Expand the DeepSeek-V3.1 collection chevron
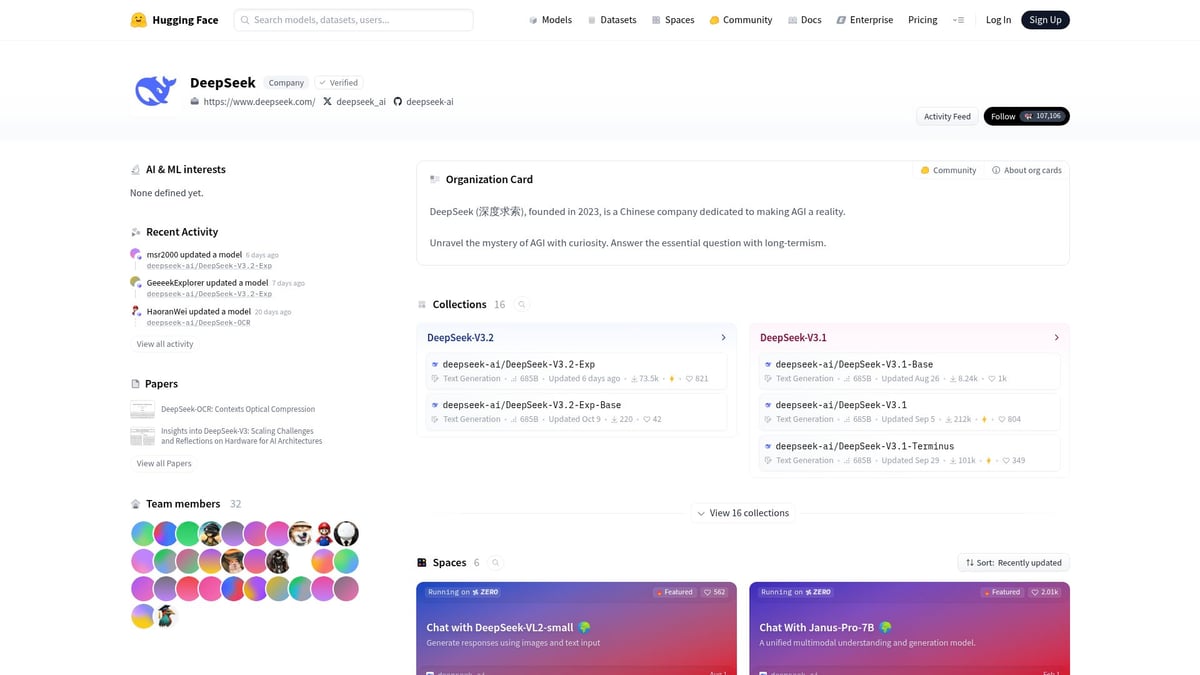This screenshot has width=1200, height=675. point(1057,337)
